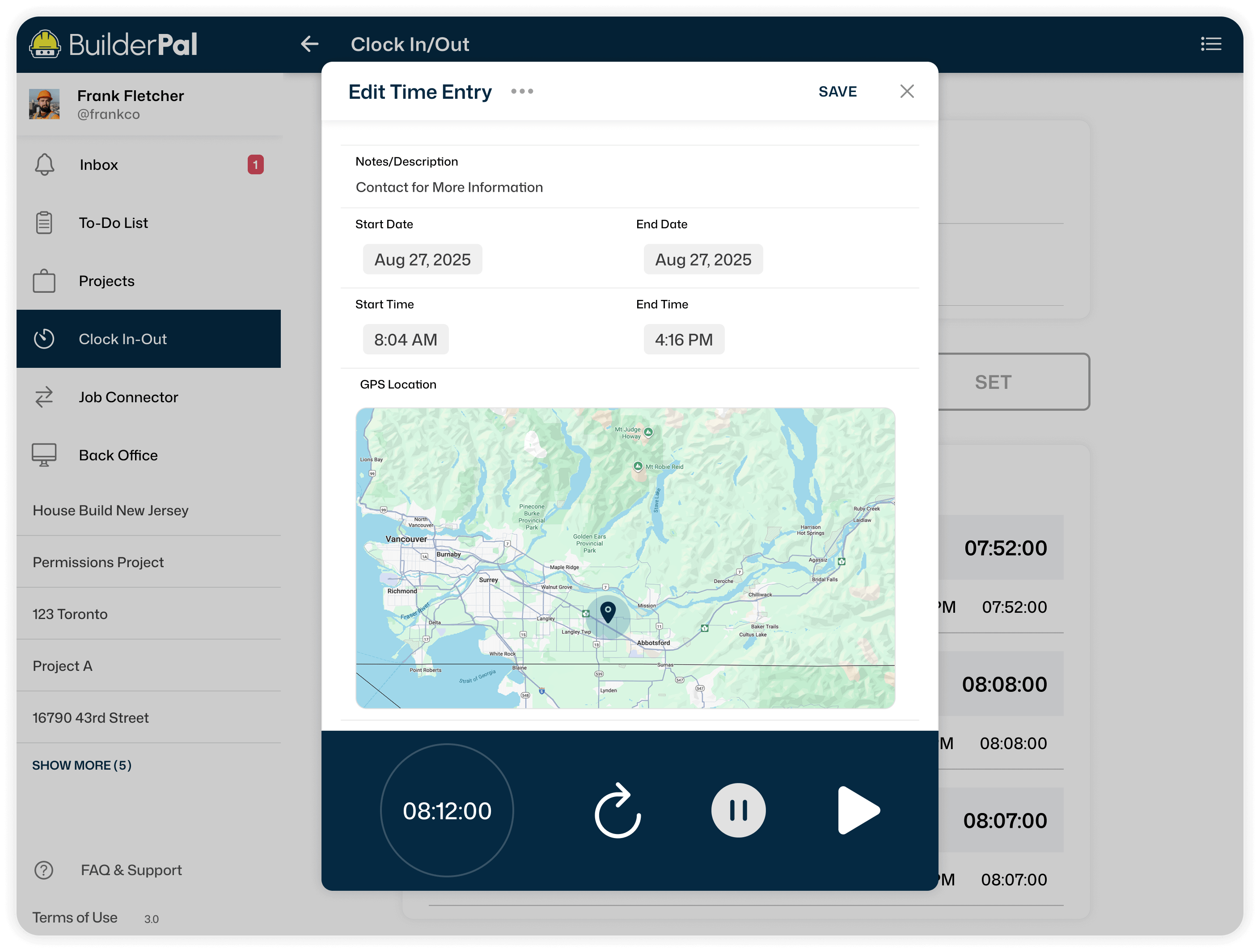Select the To-Do List sidebar icon

(44, 222)
